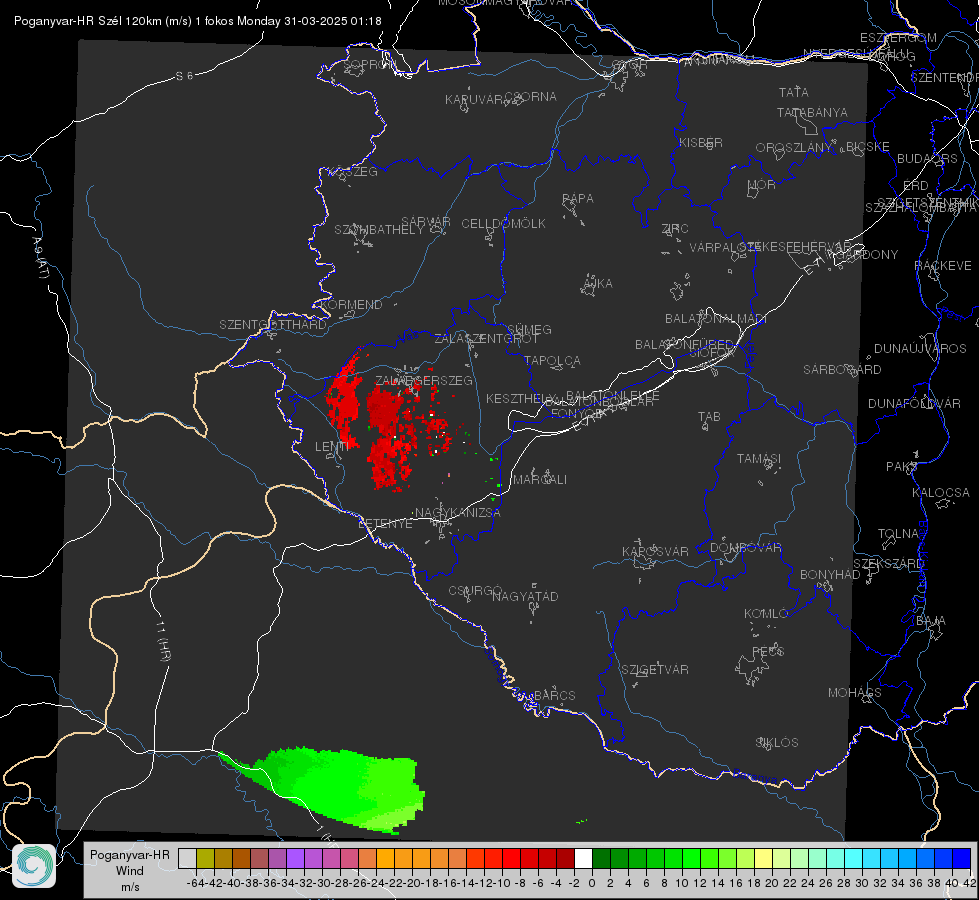This screenshot has width=979, height=900.
Task: Click the LENTI label
Action: point(332,447)
